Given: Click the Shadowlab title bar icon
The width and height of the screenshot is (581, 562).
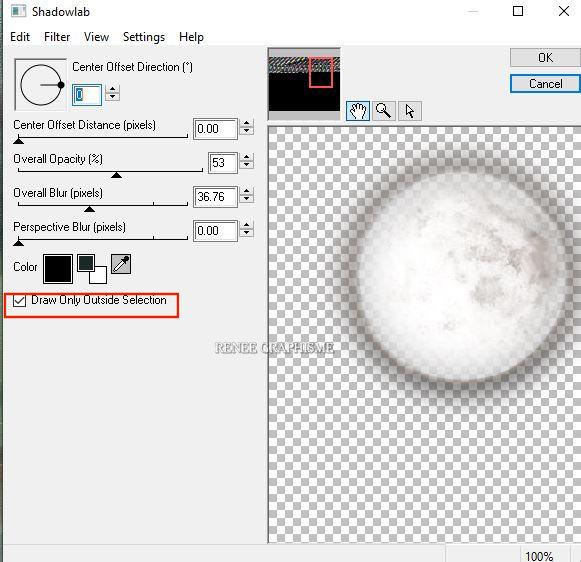Looking at the screenshot, I should 18,11.
